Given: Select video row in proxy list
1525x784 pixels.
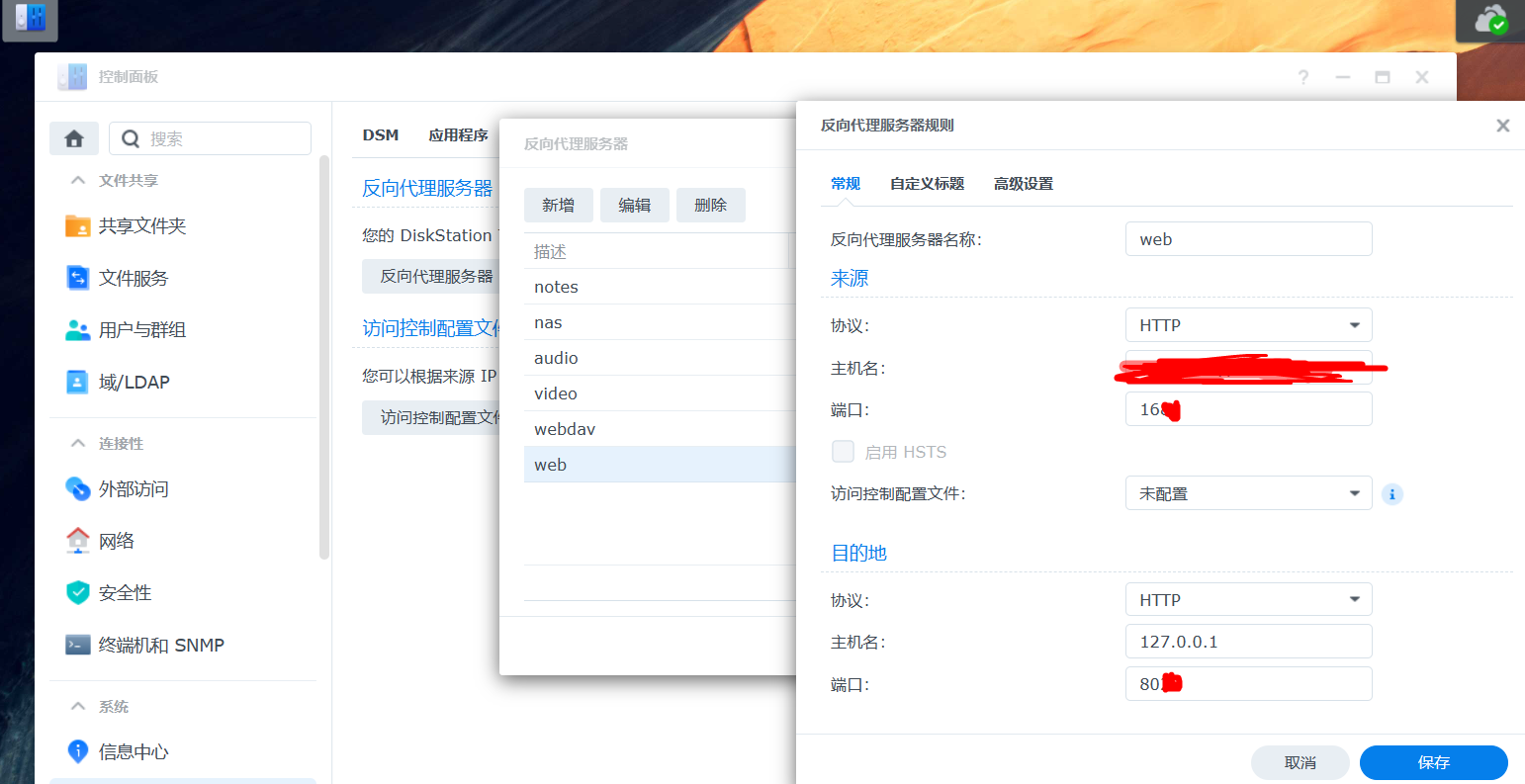Looking at the screenshot, I should (x=660, y=393).
